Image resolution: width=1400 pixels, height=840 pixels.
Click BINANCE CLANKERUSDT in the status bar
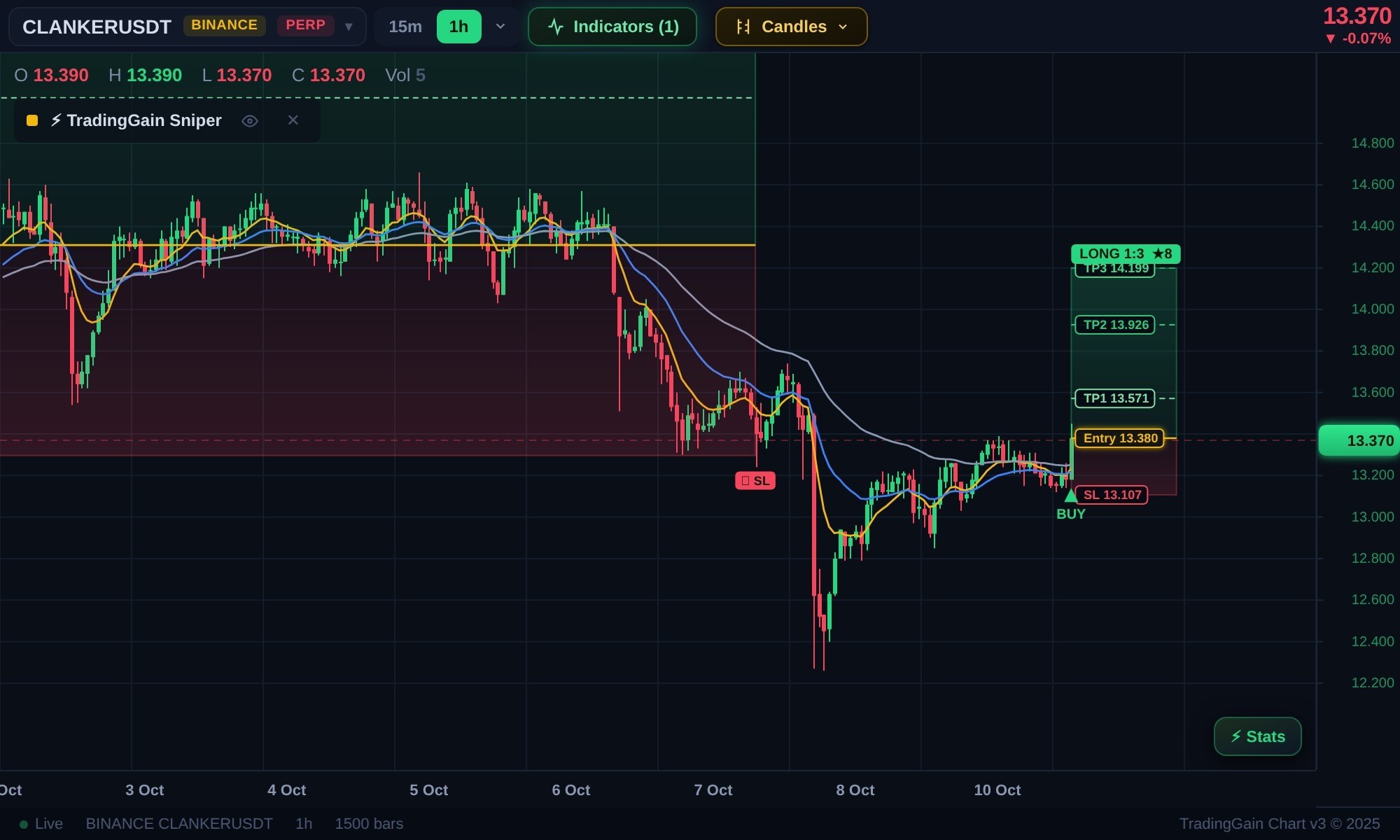pyautogui.click(x=179, y=824)
